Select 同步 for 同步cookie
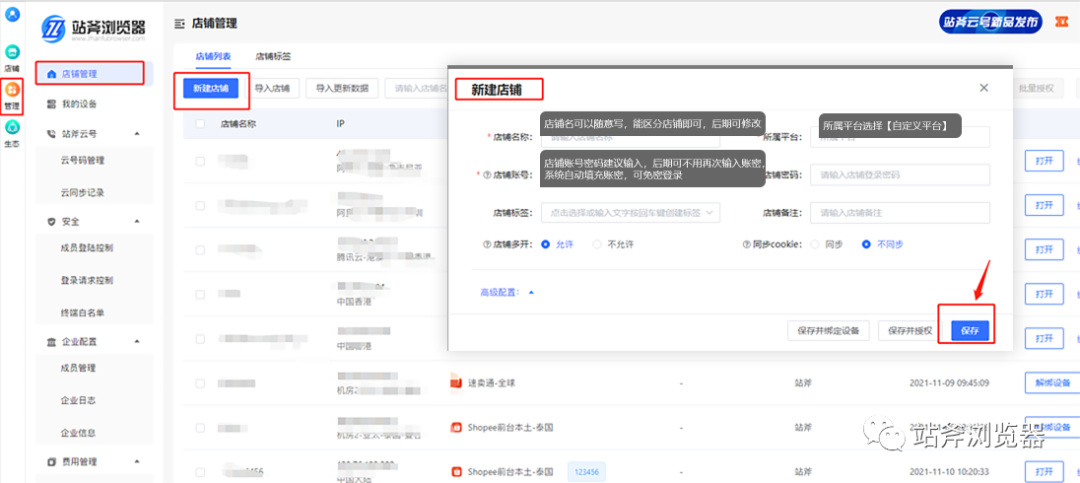The height and width of the screenshot is (483, 1080). pyautogui.click(x=816, y=244)
